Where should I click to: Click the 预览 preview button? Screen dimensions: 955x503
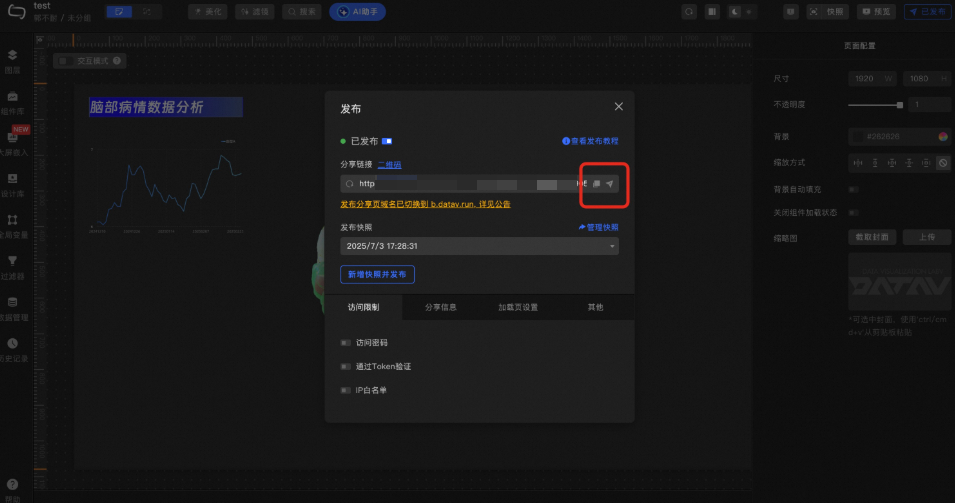pyautogui.click(x=876, y=12)
